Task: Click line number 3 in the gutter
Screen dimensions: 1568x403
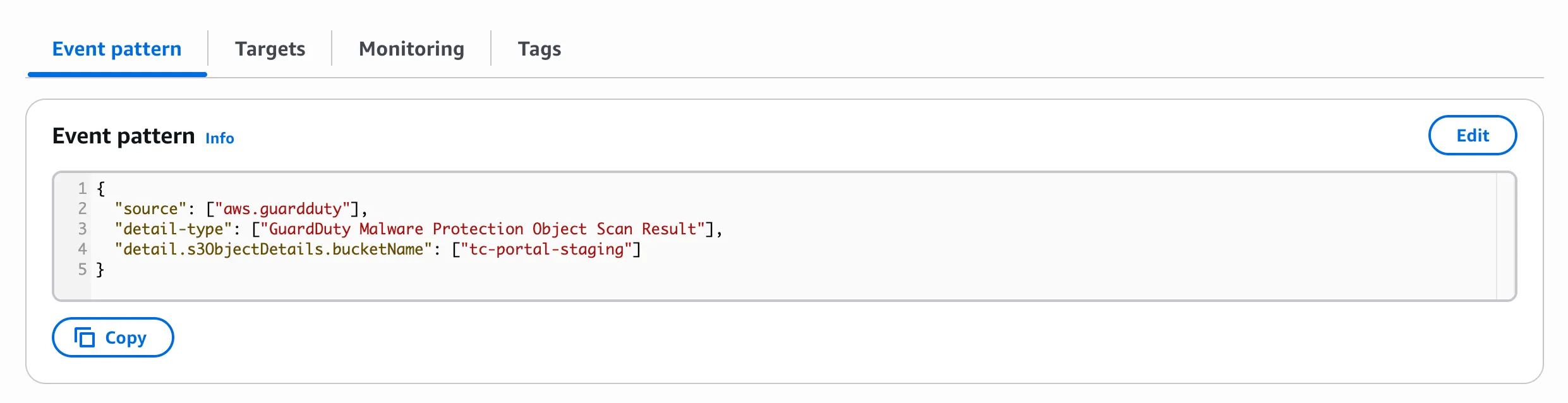Action: (82, 229)
